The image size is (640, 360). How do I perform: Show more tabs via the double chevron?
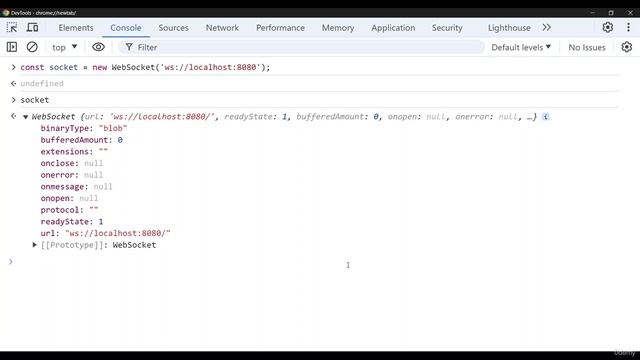[547, 27]
